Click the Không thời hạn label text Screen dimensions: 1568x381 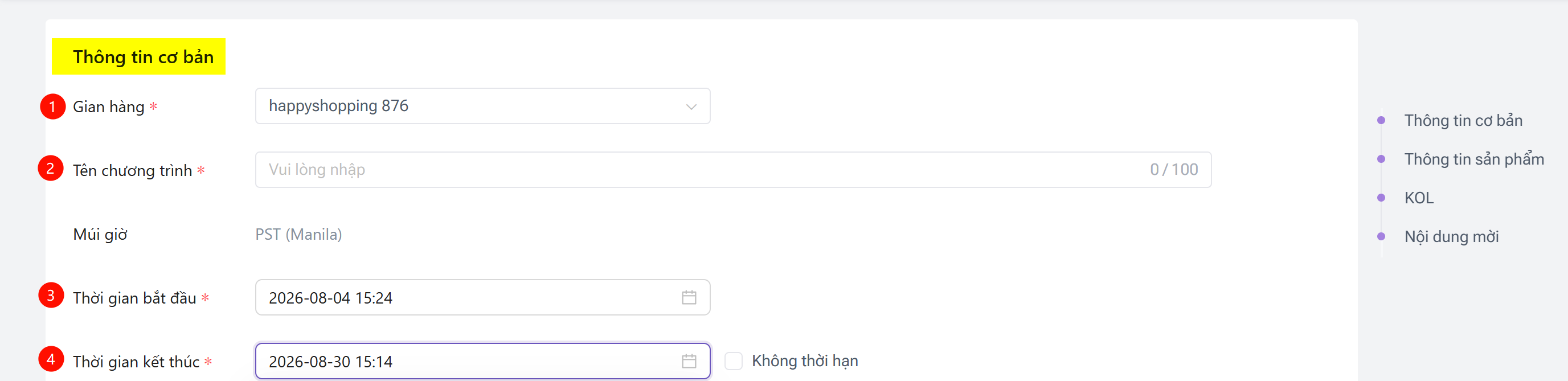(x=805, y=361)
